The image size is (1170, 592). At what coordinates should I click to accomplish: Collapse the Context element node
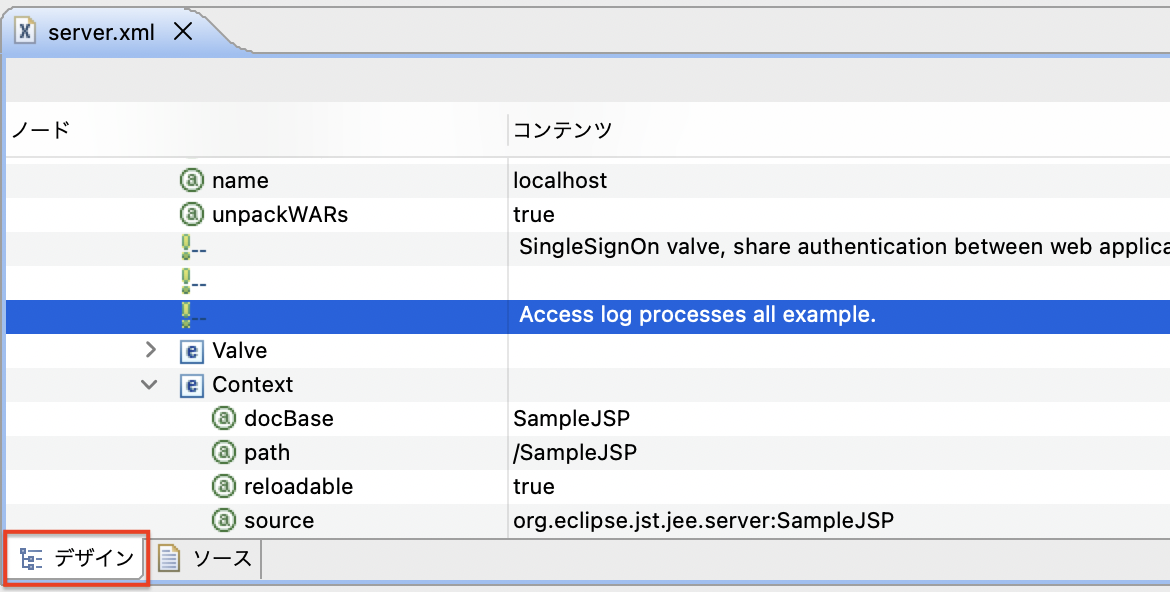click(x=149, y=384)
